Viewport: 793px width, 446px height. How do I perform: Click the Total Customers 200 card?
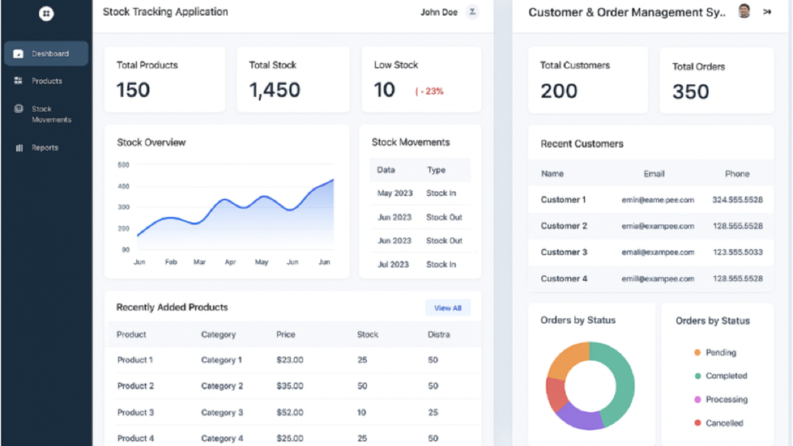(x=588, y=80)
